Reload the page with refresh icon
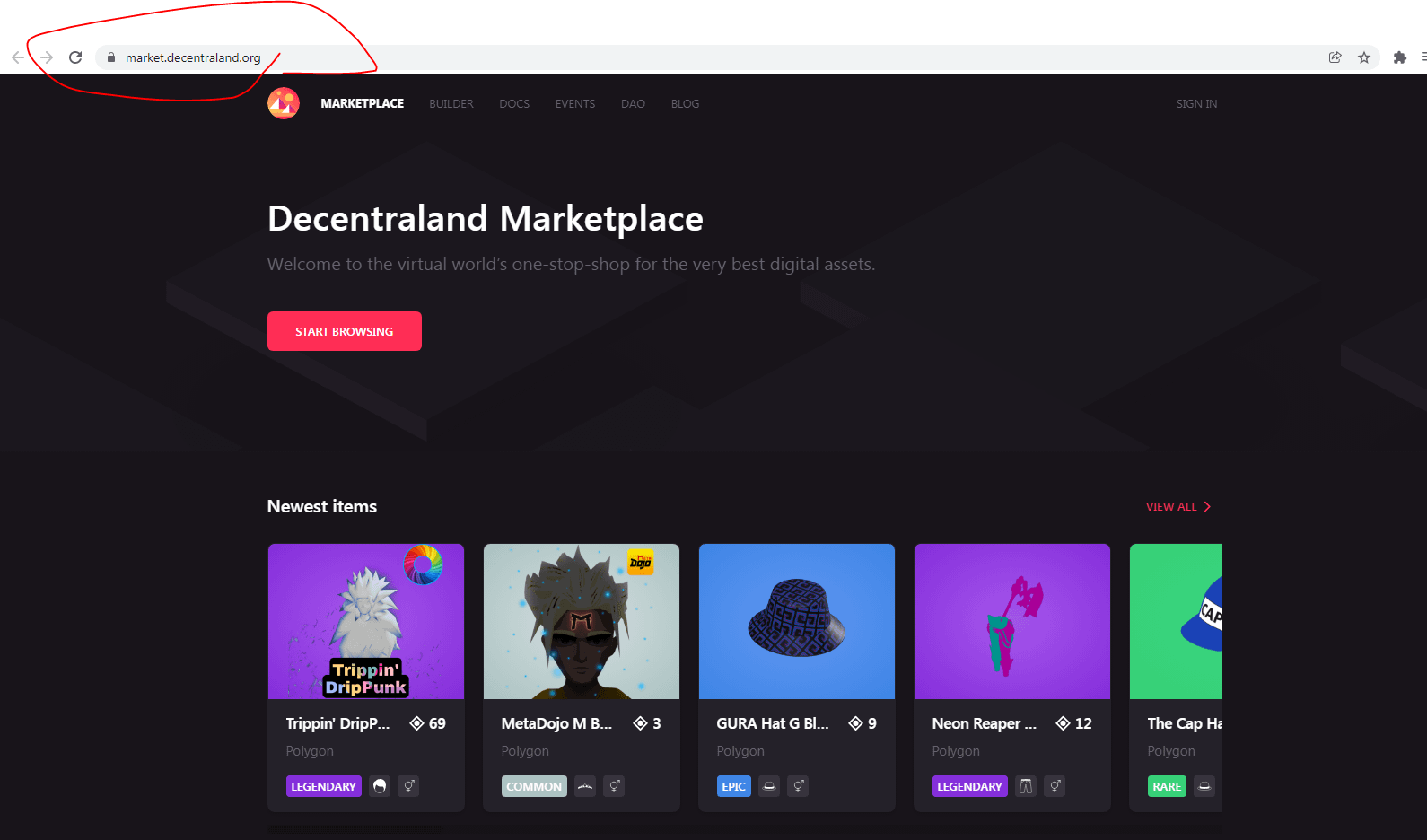This screenshot has width=1427, height=840. tap(75, 57)
